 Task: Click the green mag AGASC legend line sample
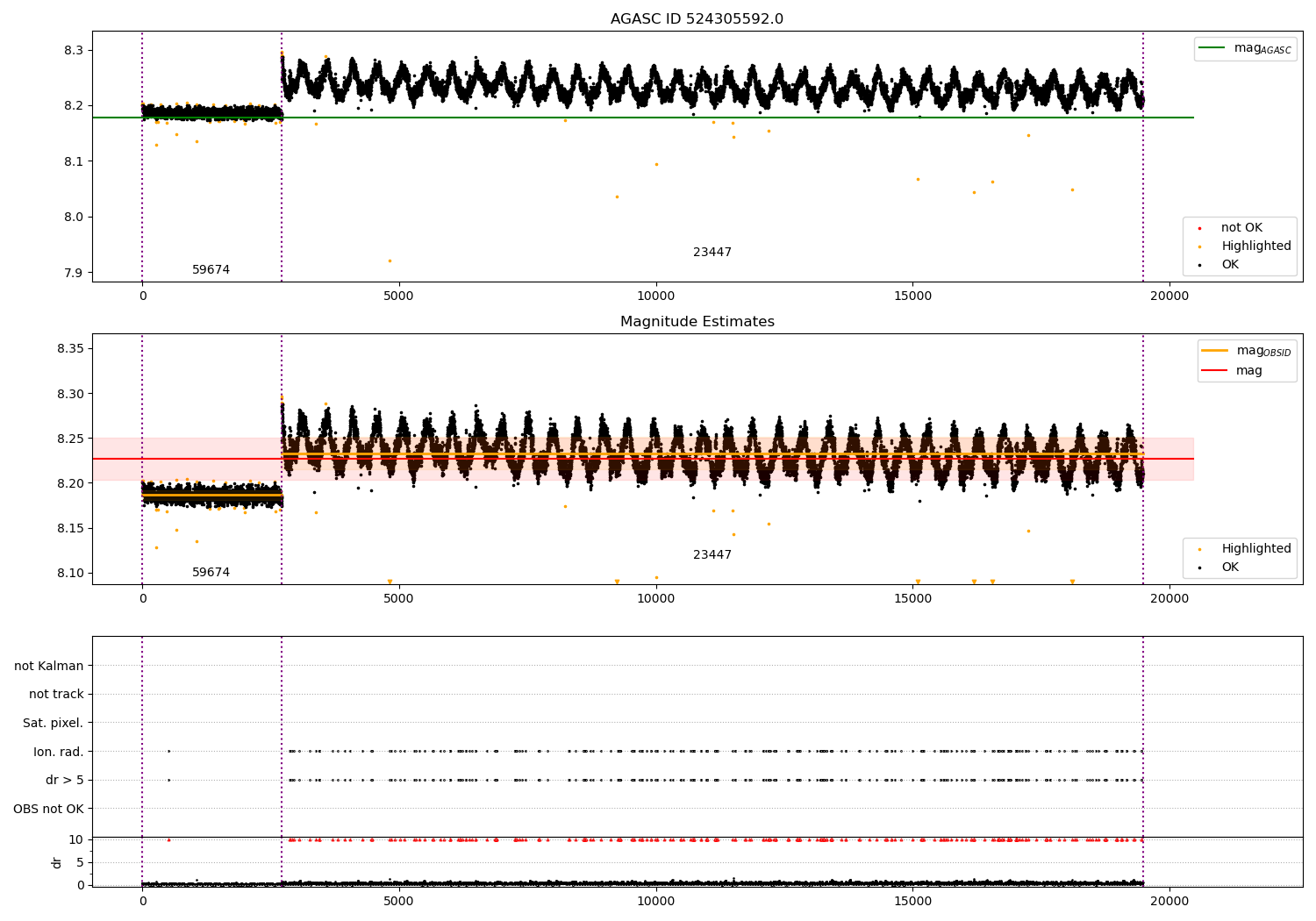click(1212, 48)
